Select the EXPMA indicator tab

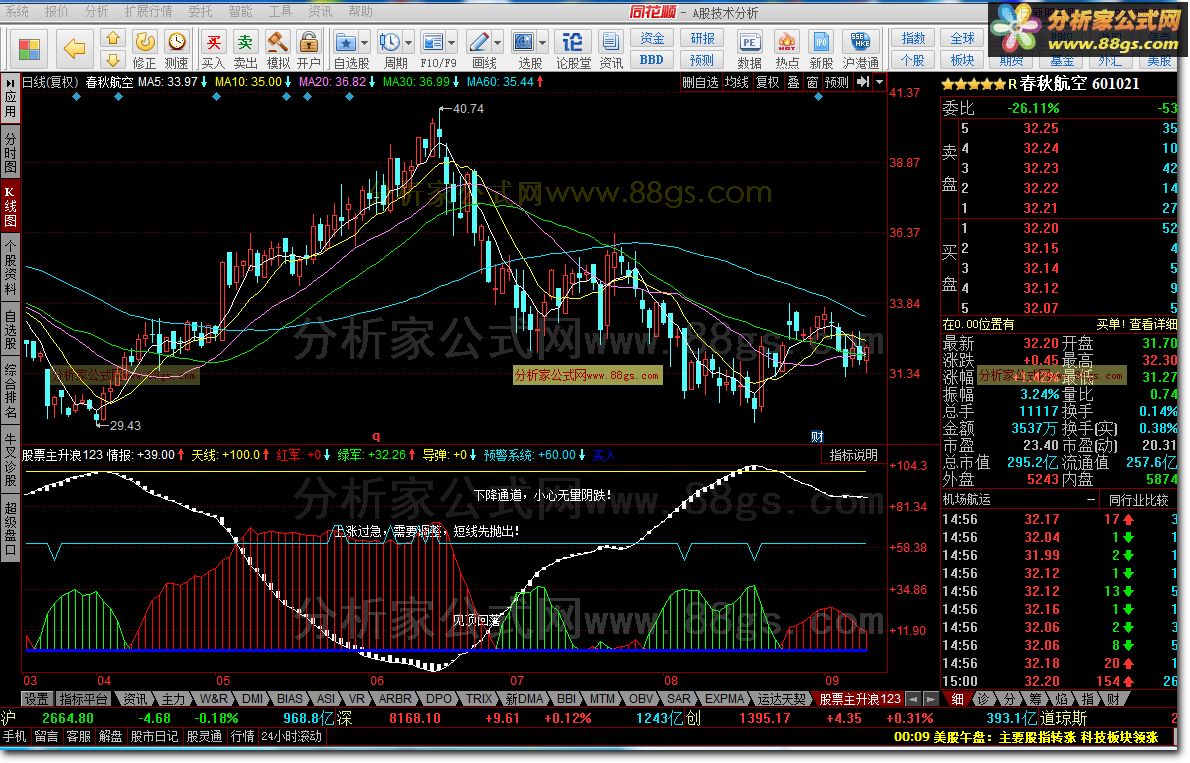click(724, 698)
